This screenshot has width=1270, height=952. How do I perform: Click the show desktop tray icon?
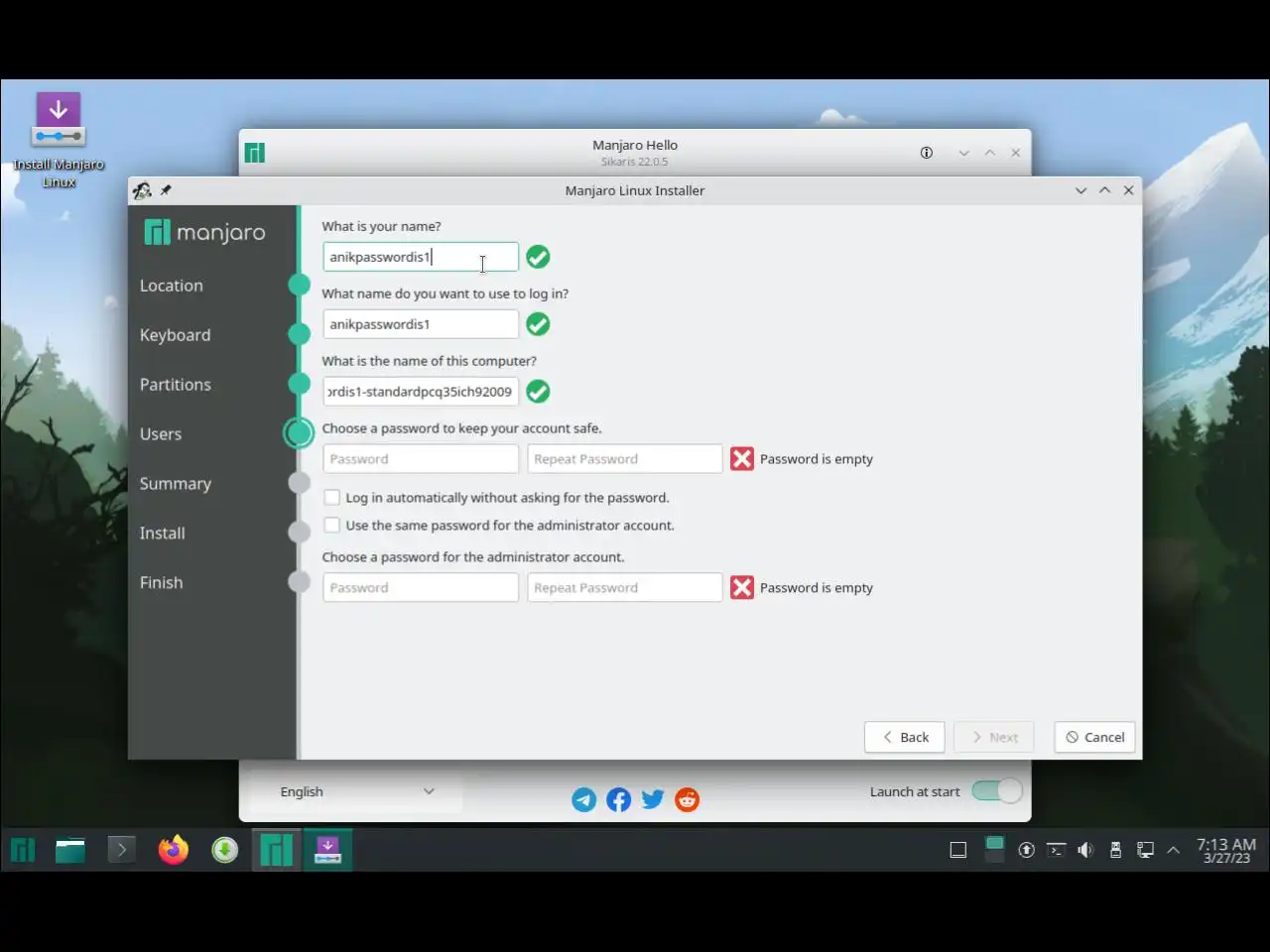point(958,850)
